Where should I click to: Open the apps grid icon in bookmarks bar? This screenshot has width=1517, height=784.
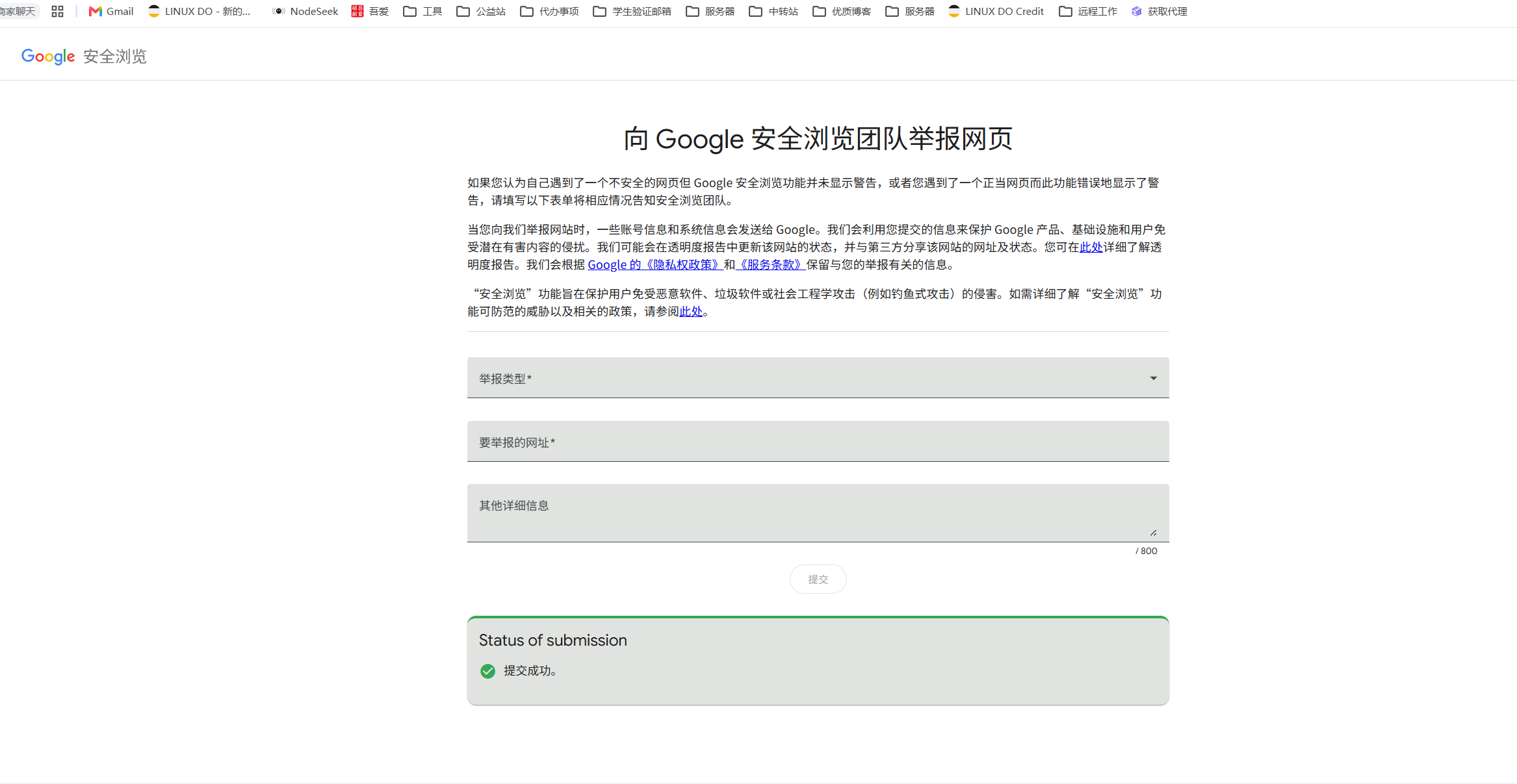57,11
